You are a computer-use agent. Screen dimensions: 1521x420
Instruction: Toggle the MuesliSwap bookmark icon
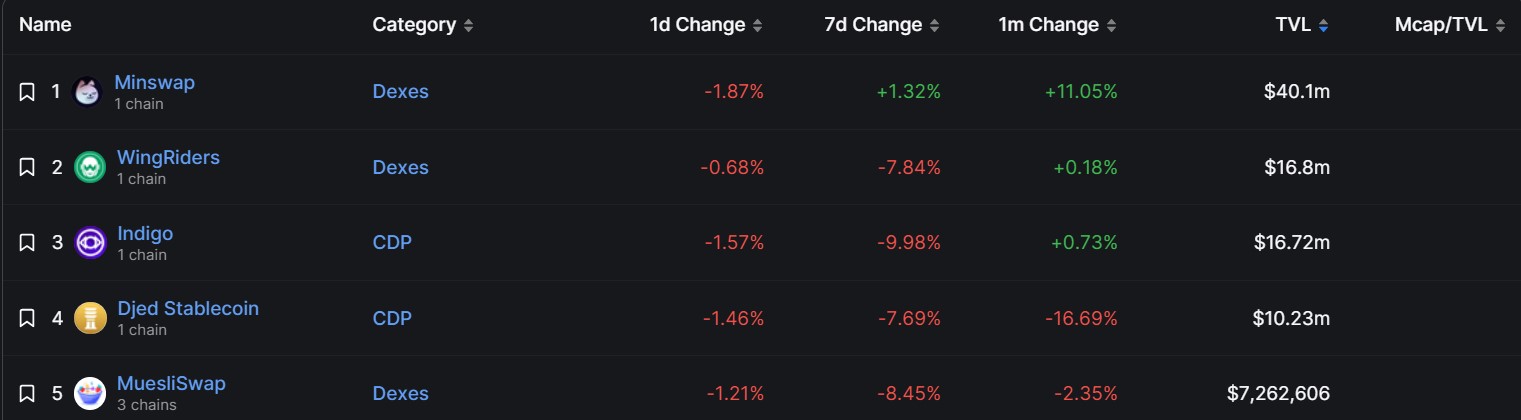coord(27,394)
